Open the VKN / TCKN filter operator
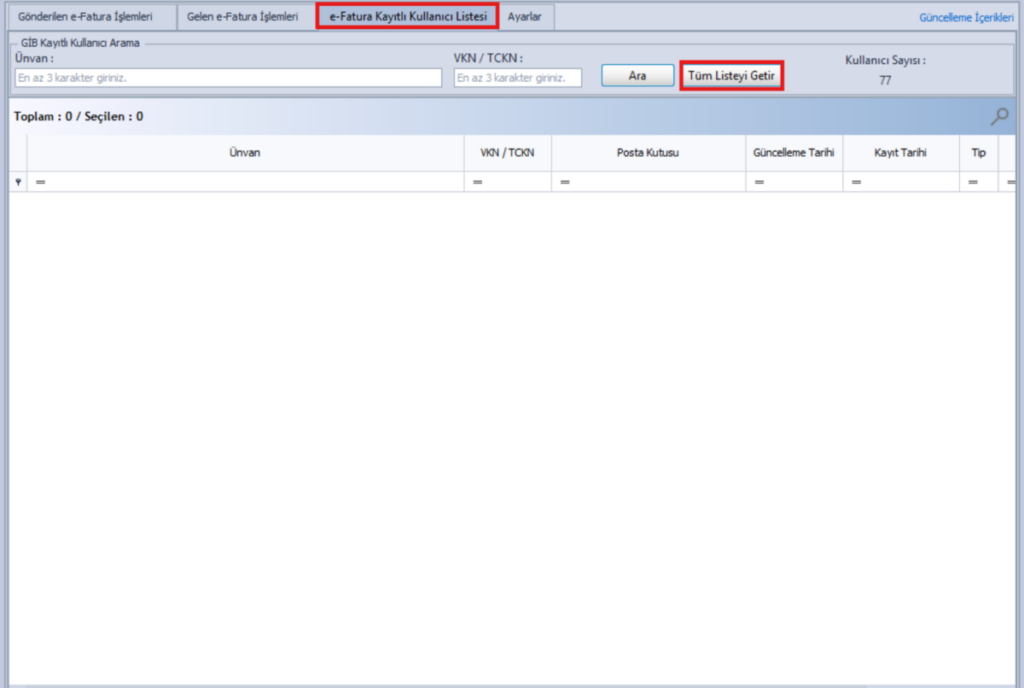 coord(477,182)
